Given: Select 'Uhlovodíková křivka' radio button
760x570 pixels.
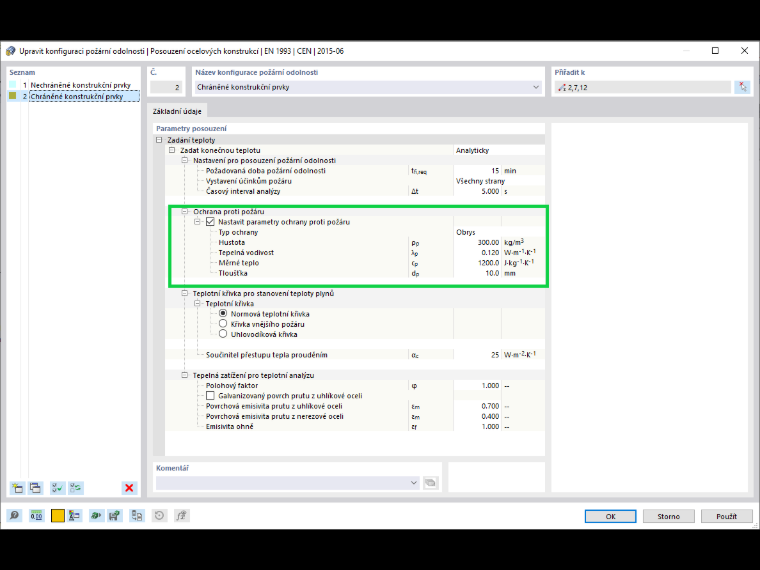Looking at the screenshot, I should pos(223,334).
